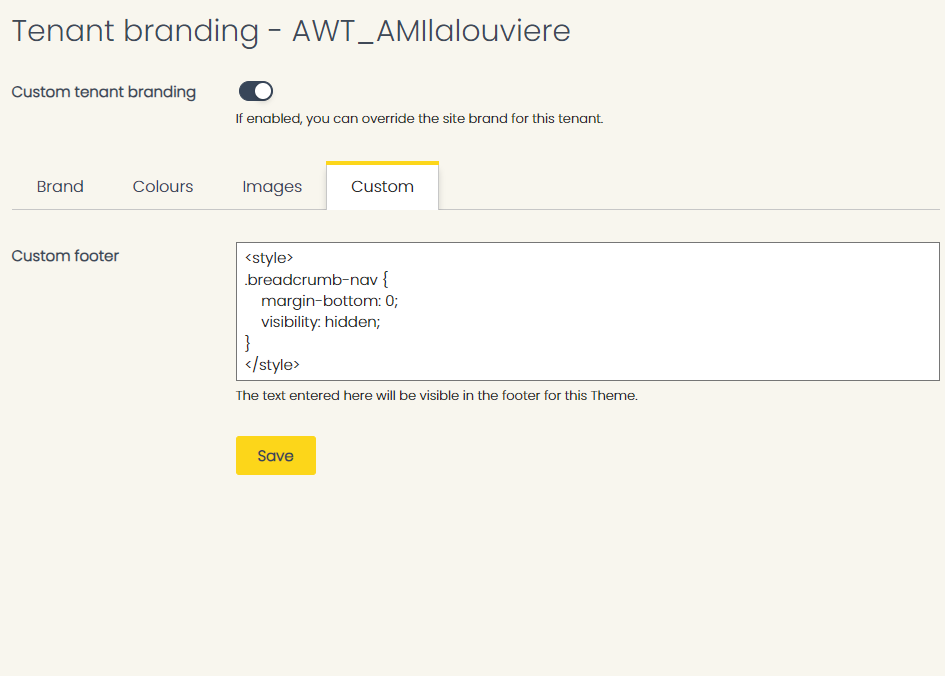
Task: Select the active Custom tab
Action: tap(382, 186)
